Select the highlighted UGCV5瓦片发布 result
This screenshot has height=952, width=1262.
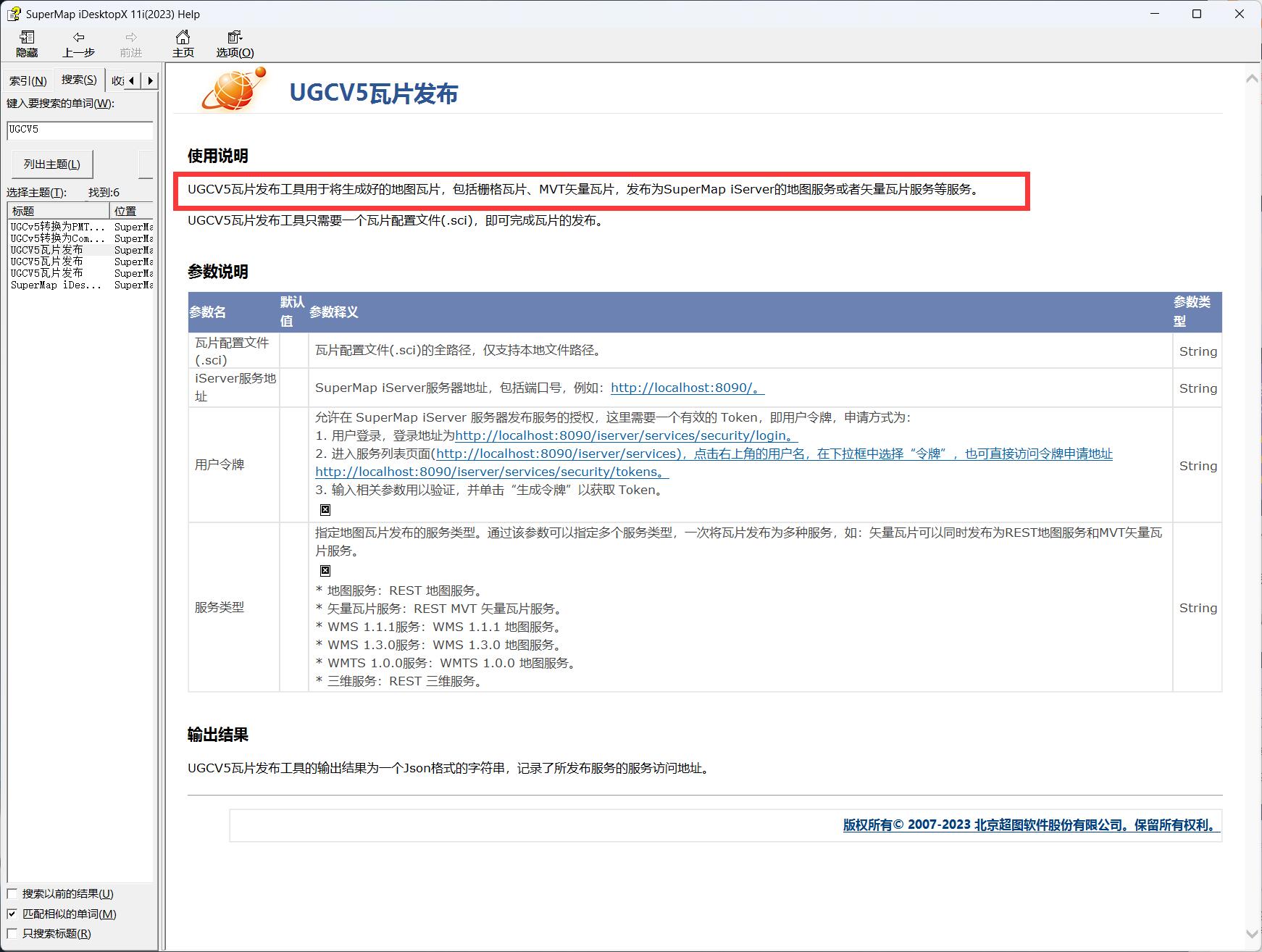pos(46,250)
